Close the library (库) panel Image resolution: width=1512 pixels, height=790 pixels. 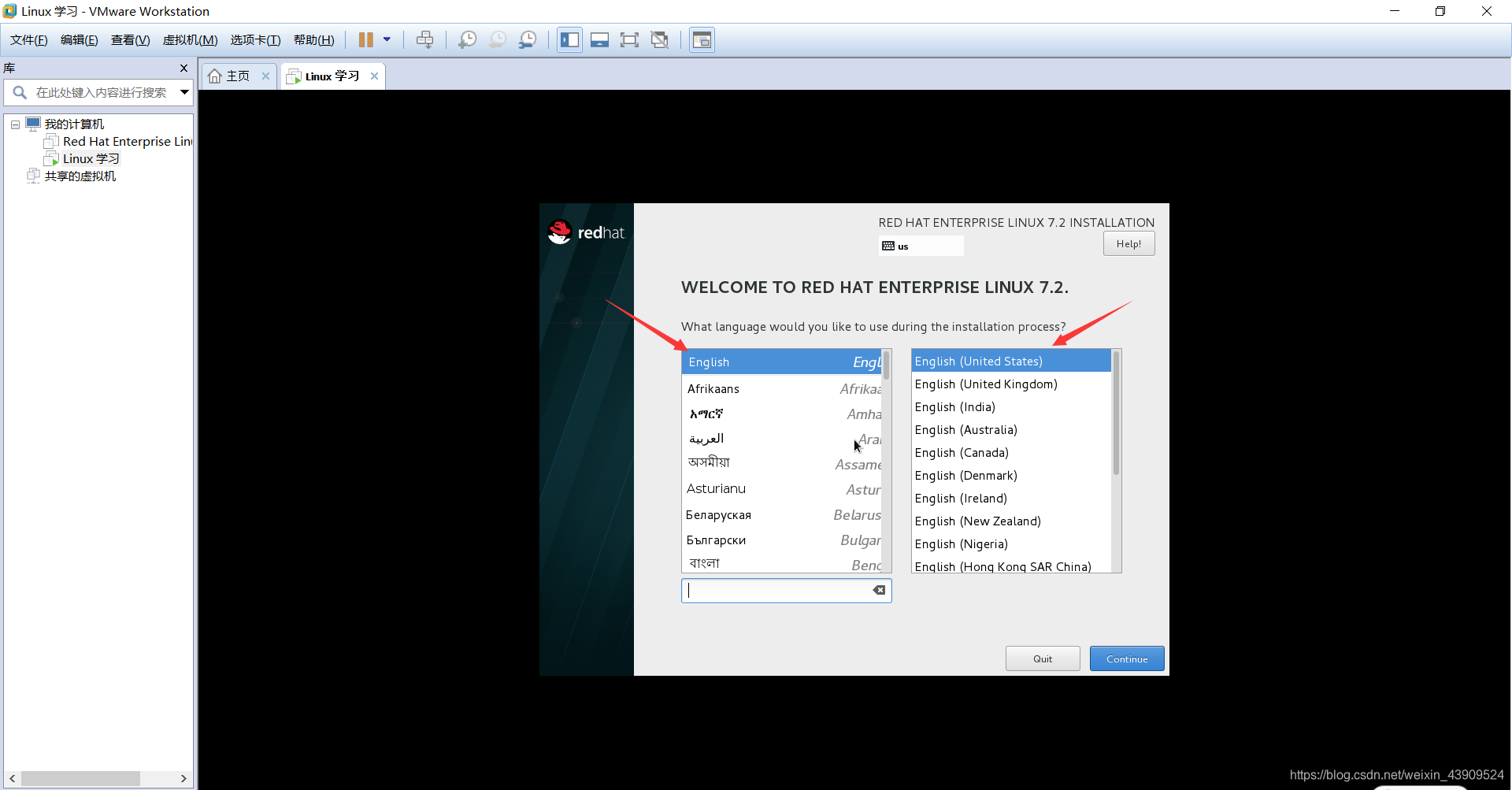click(183, 69)
